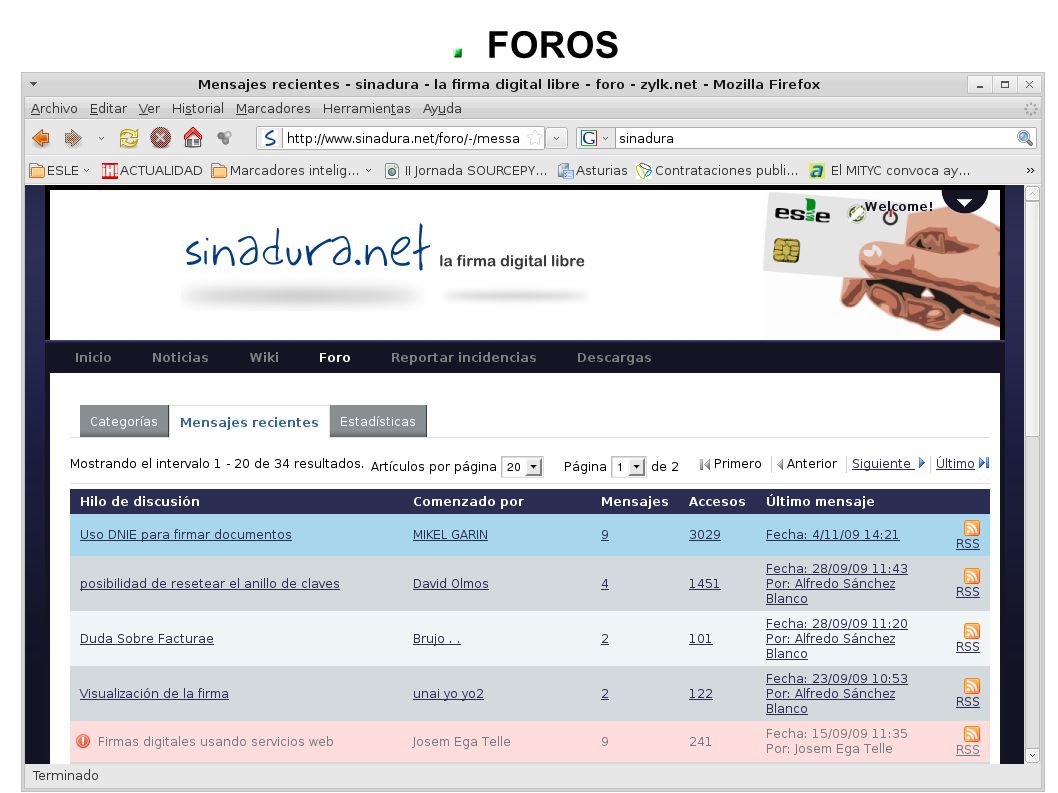
Task: Reload the page with the refresh icon
Action: [x=129, y=138]
